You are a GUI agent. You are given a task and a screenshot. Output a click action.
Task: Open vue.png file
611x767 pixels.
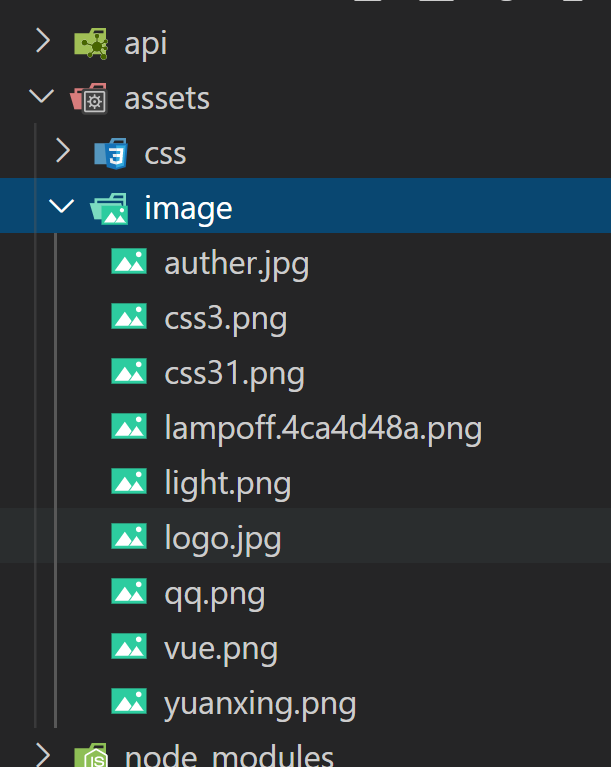coord(221,650)
